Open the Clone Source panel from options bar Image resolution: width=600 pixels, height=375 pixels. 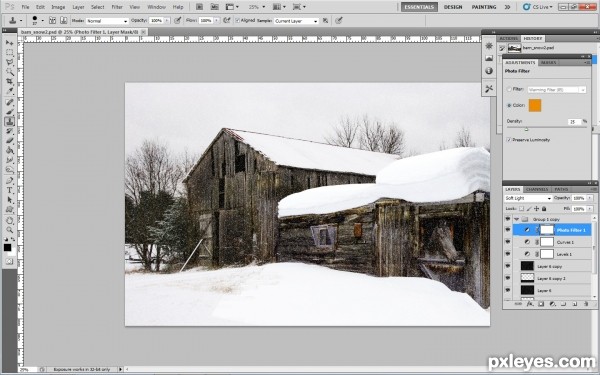tap(64, 21)
